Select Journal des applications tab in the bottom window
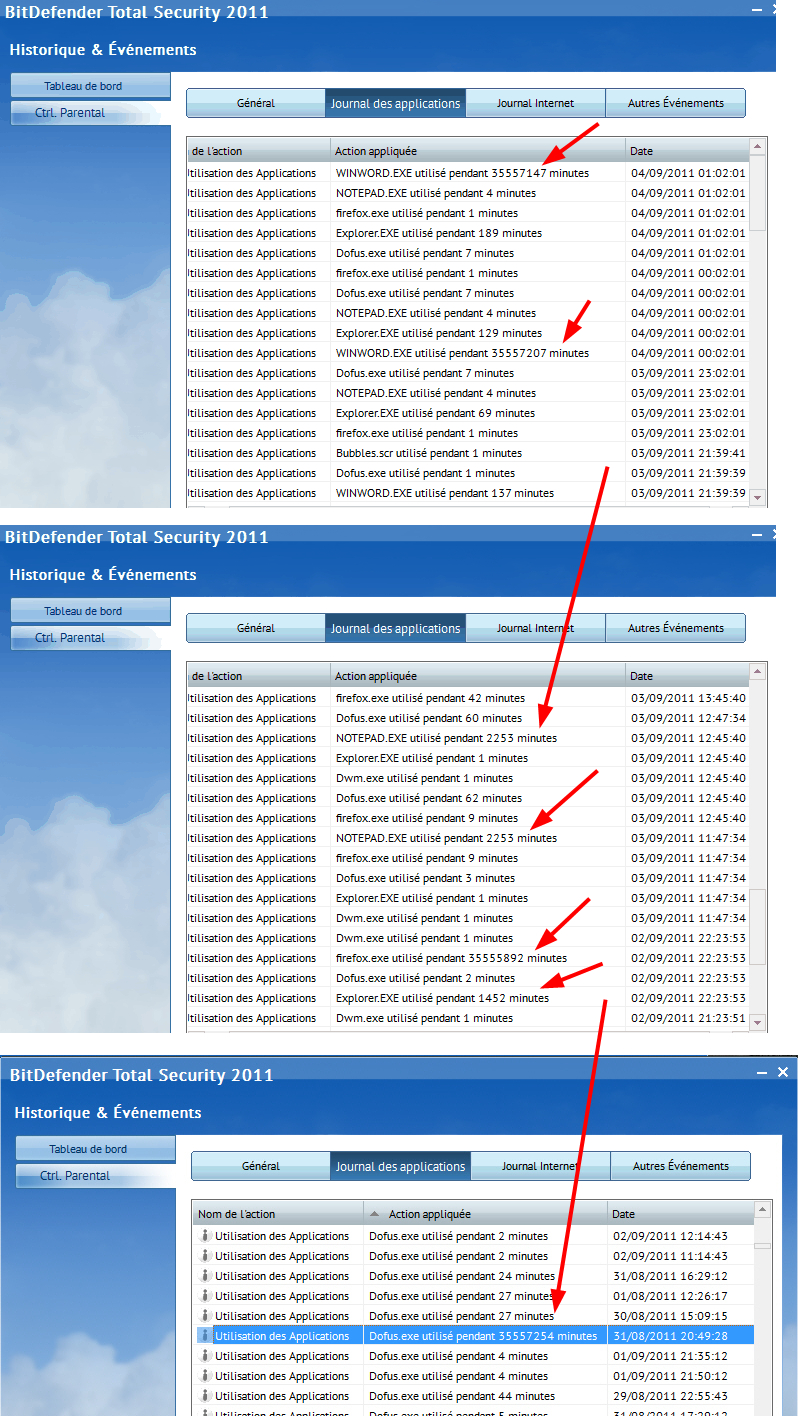 pos(401,1166)
